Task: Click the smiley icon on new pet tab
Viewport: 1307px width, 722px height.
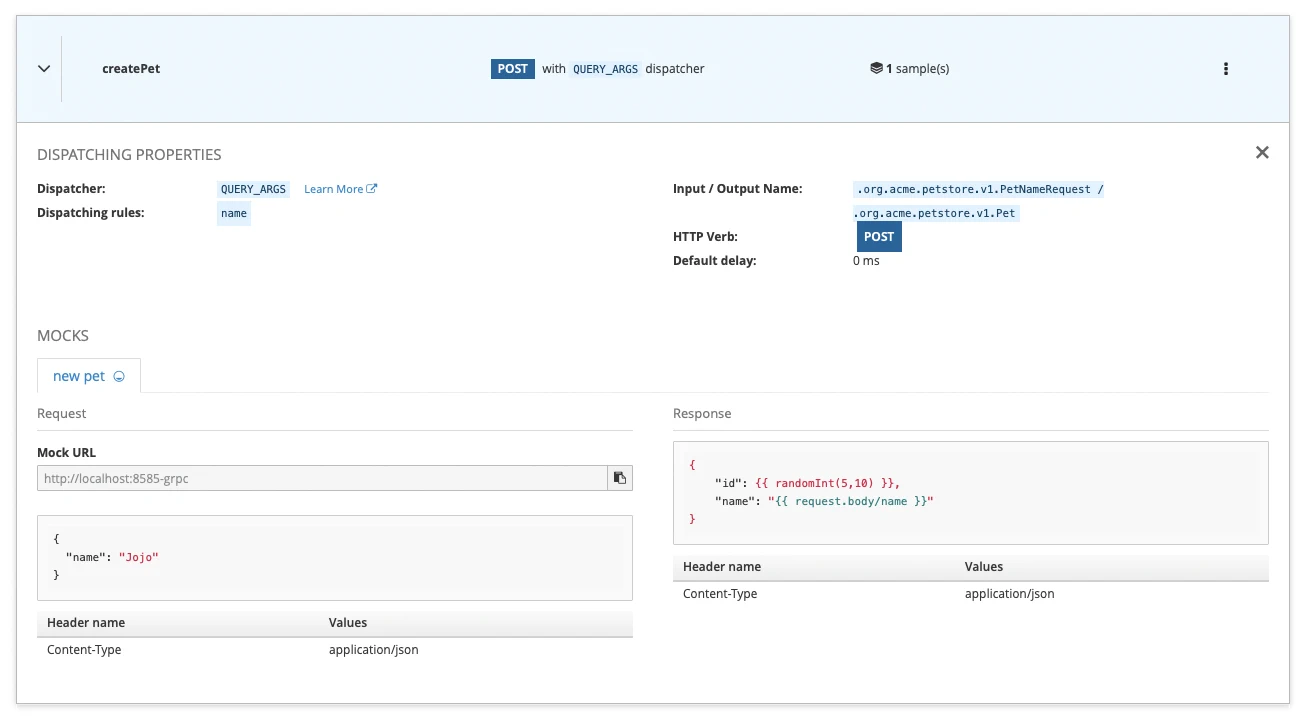Action: (x=119, y=377)
